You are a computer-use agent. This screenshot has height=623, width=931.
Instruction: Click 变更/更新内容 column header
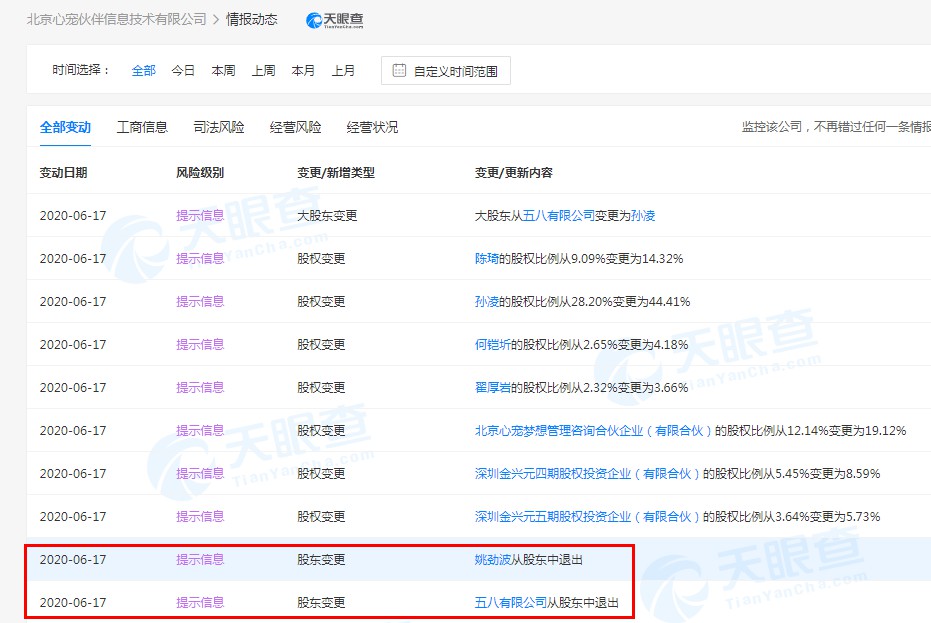click(514, 173)
